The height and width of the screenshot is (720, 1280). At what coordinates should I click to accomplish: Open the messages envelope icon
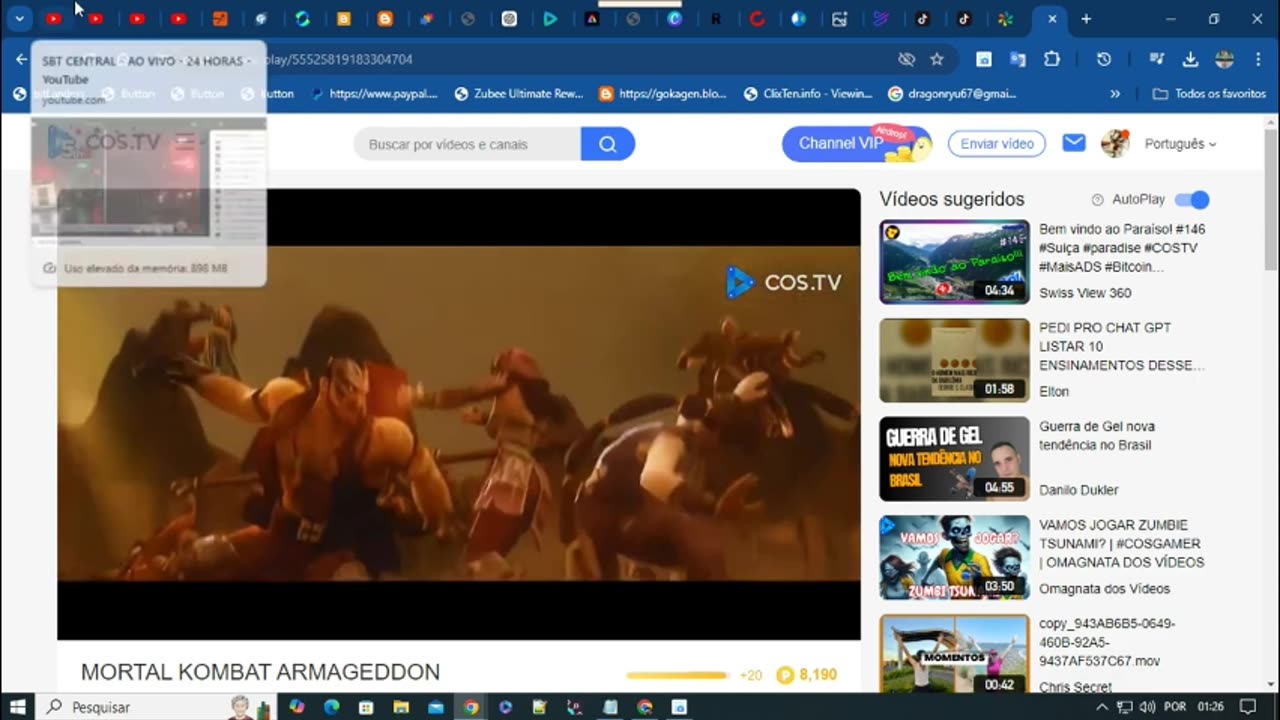[1074, 143]
